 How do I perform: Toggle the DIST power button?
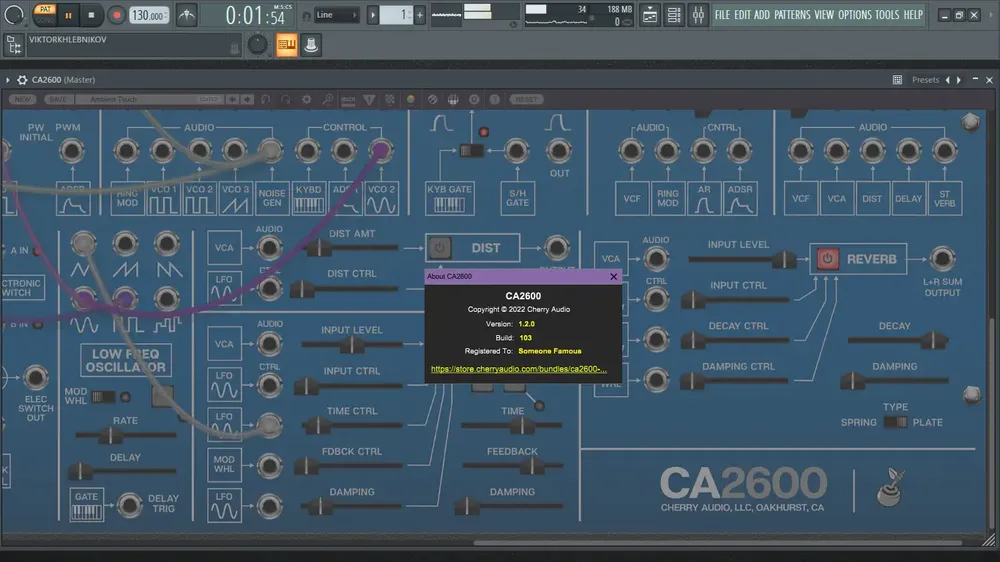point(439,248)
